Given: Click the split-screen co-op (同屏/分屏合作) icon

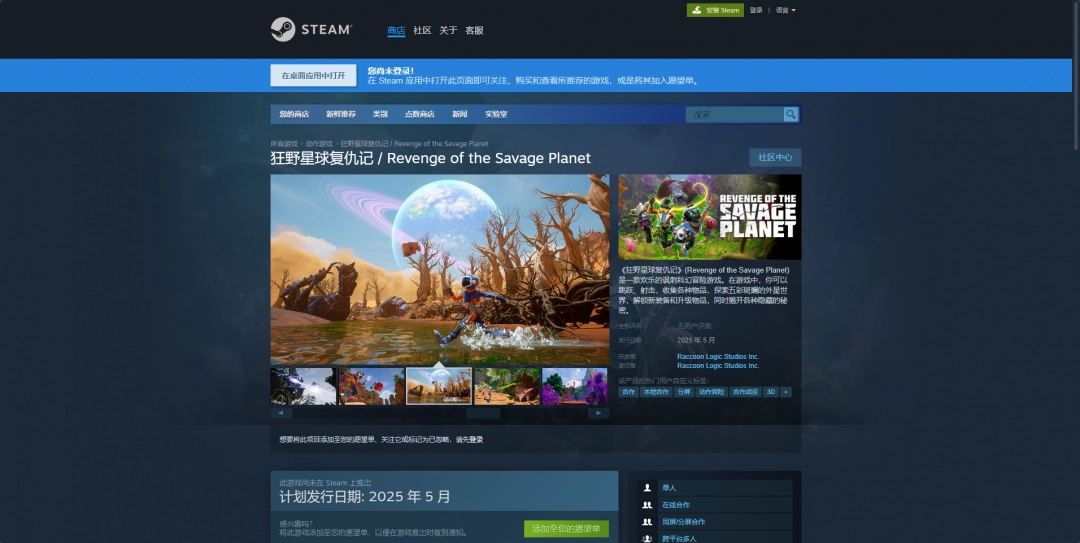Looking at the screenshot, I should [x=648, y=522].
